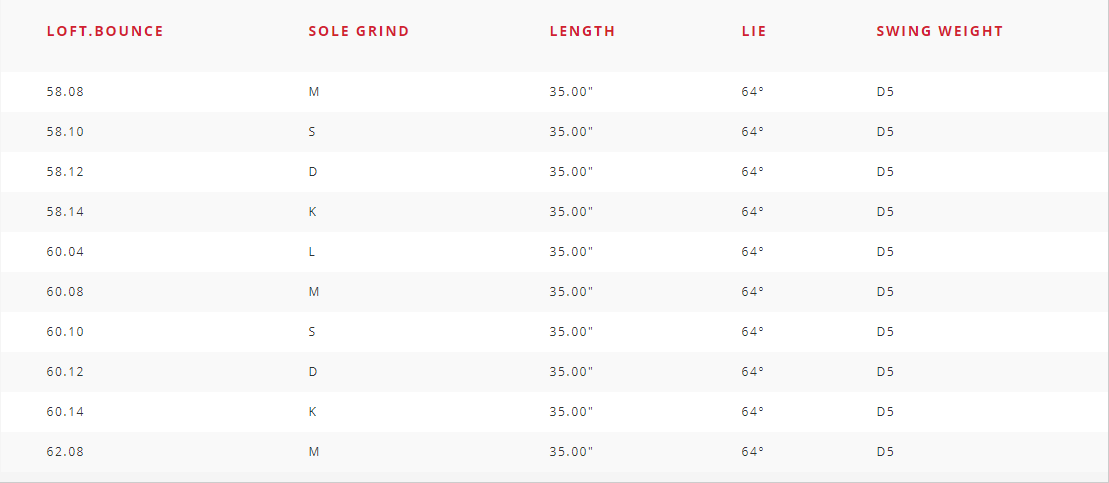The width and height of the screenshot is (1109, 483).
Task: Click the LIE column header
Action: point(754,31)
